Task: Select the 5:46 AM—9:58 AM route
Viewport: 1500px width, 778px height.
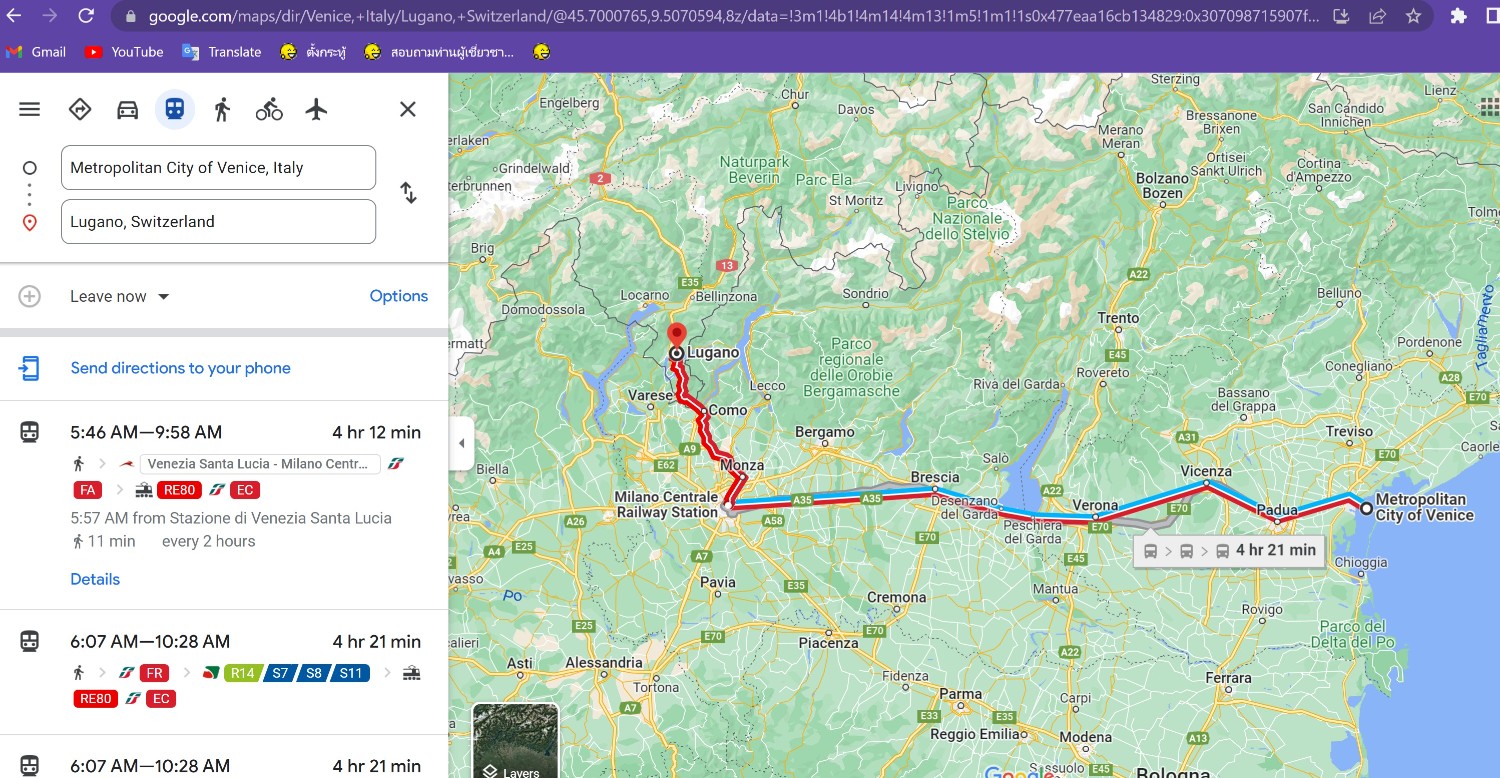Action: [224, 505]
